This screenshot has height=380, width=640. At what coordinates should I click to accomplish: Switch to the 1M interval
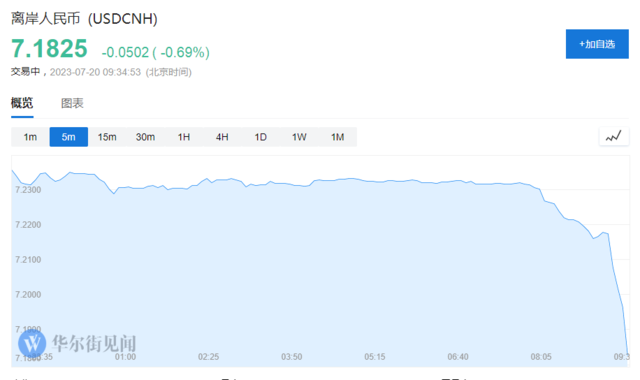coord(338,137)
